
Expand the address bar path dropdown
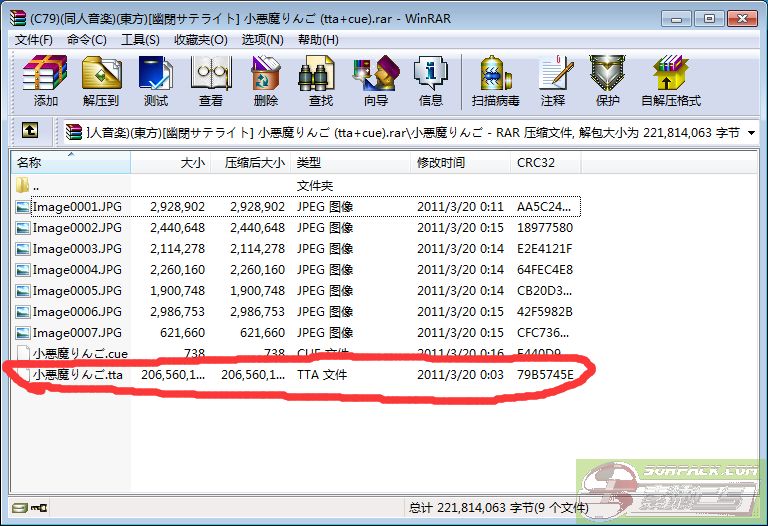coord(751,132)
